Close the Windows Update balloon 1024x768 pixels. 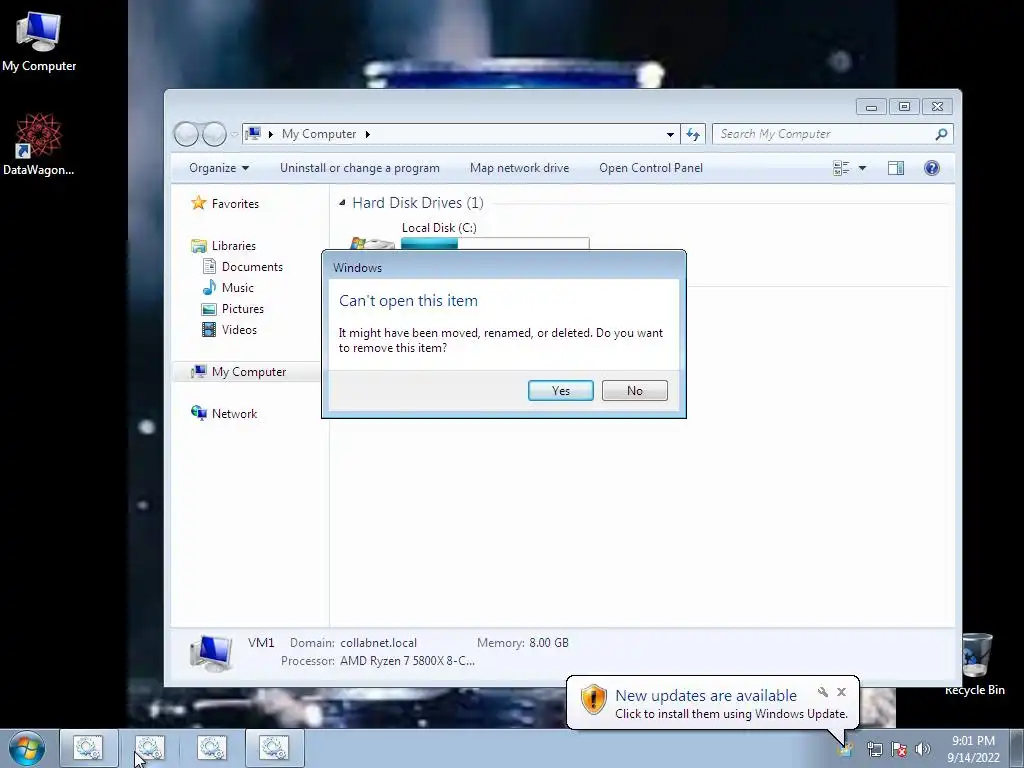pos(841,692)
